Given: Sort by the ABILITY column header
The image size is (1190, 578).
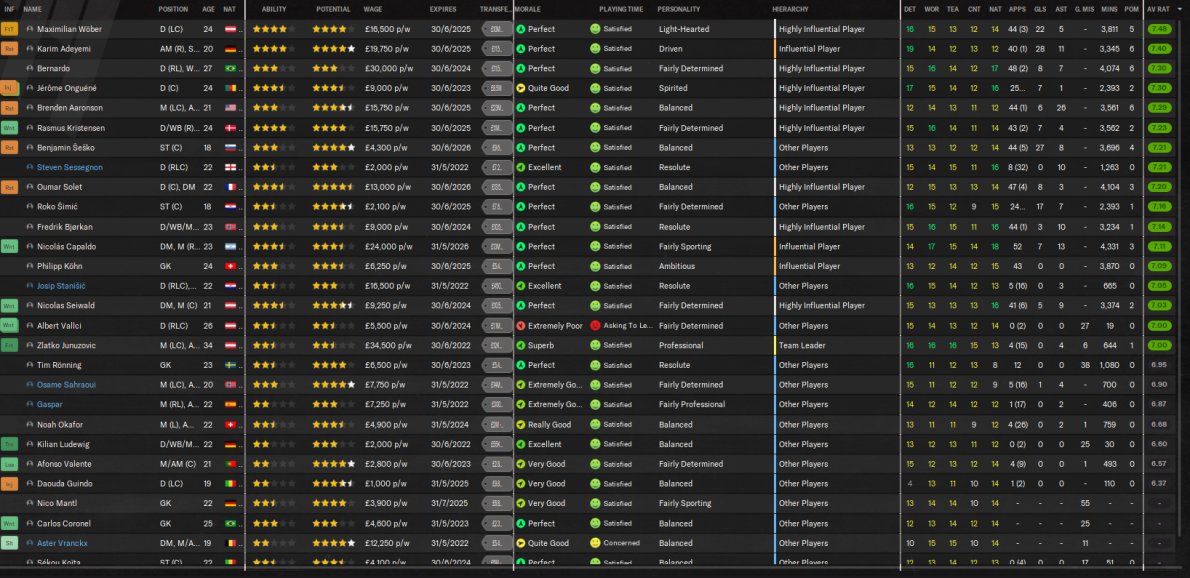Looking at the screenshot, I should coord(274,9).
